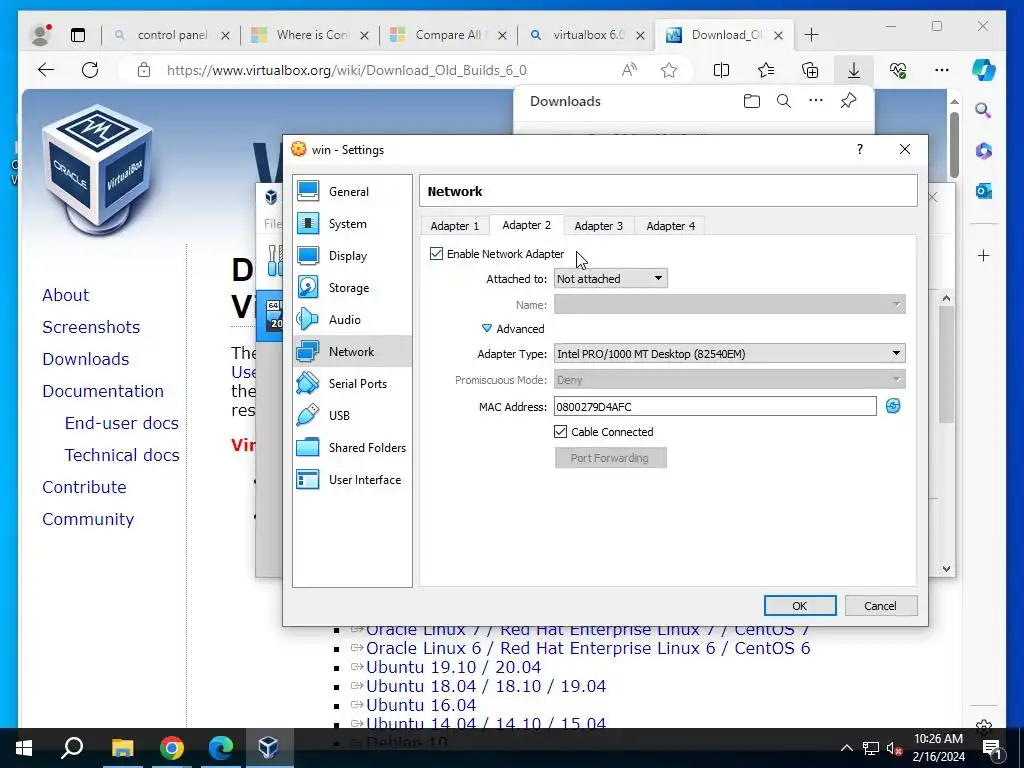Open Technical docs link
Viewport: 1024px width, 768px height.
[x=121, y=455]
